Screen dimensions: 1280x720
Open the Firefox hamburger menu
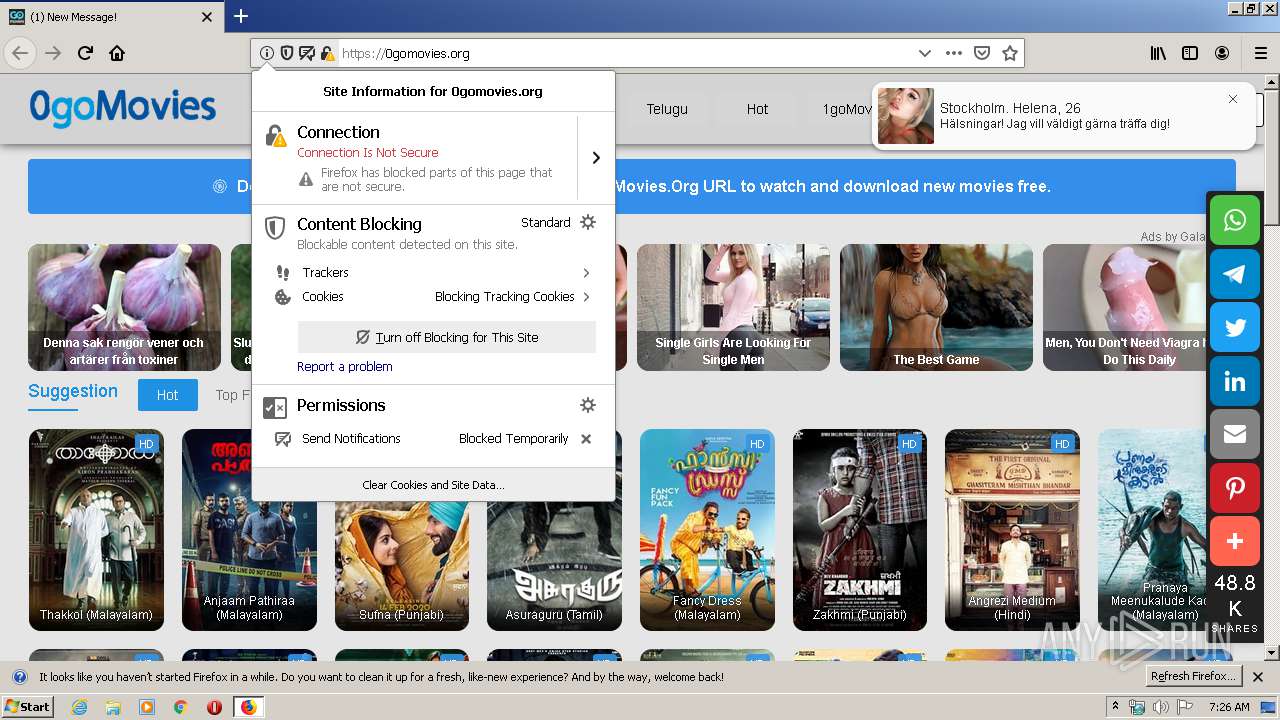[1261, 53]
